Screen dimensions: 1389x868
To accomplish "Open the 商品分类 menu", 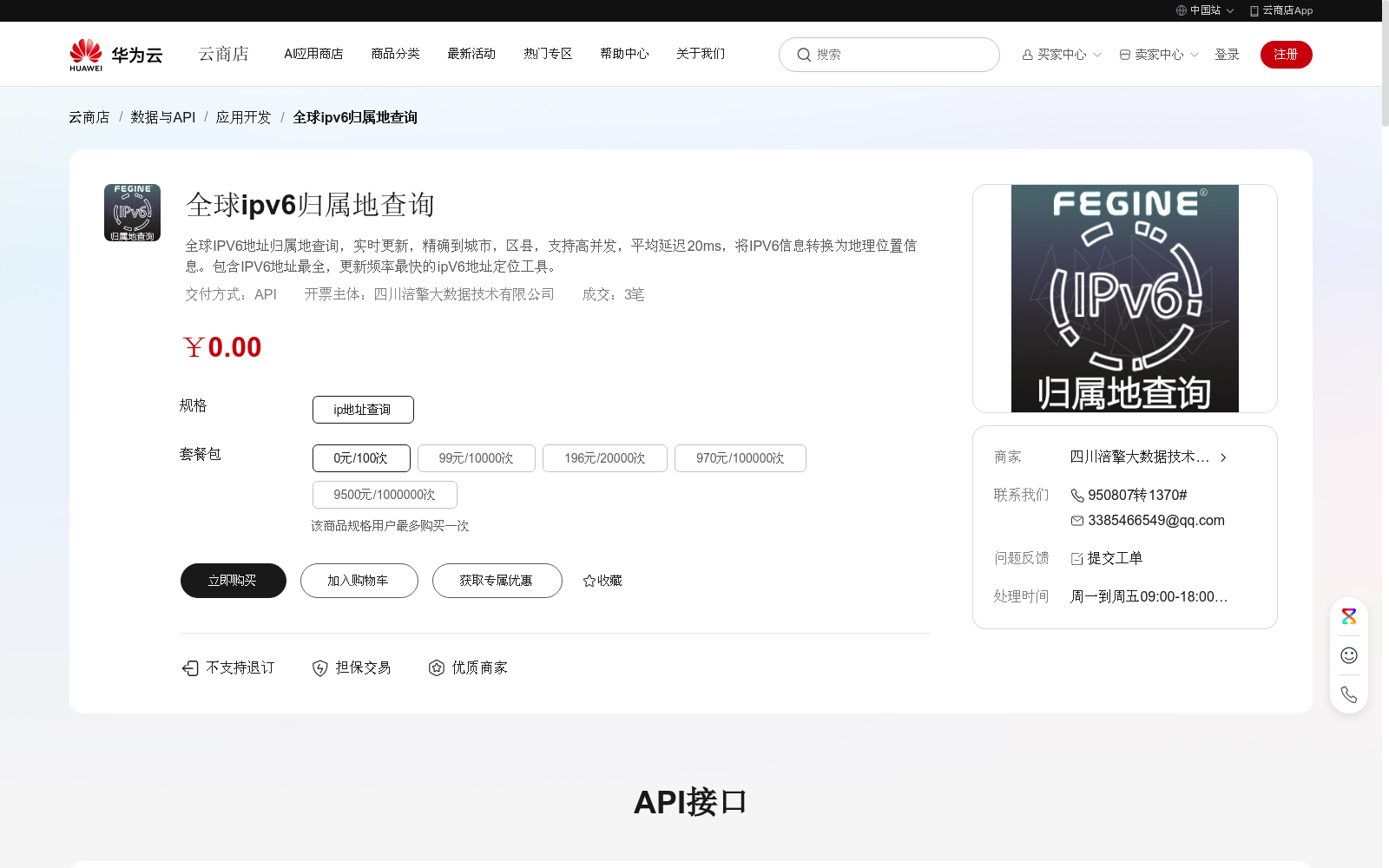I will [x=395, y=54].
